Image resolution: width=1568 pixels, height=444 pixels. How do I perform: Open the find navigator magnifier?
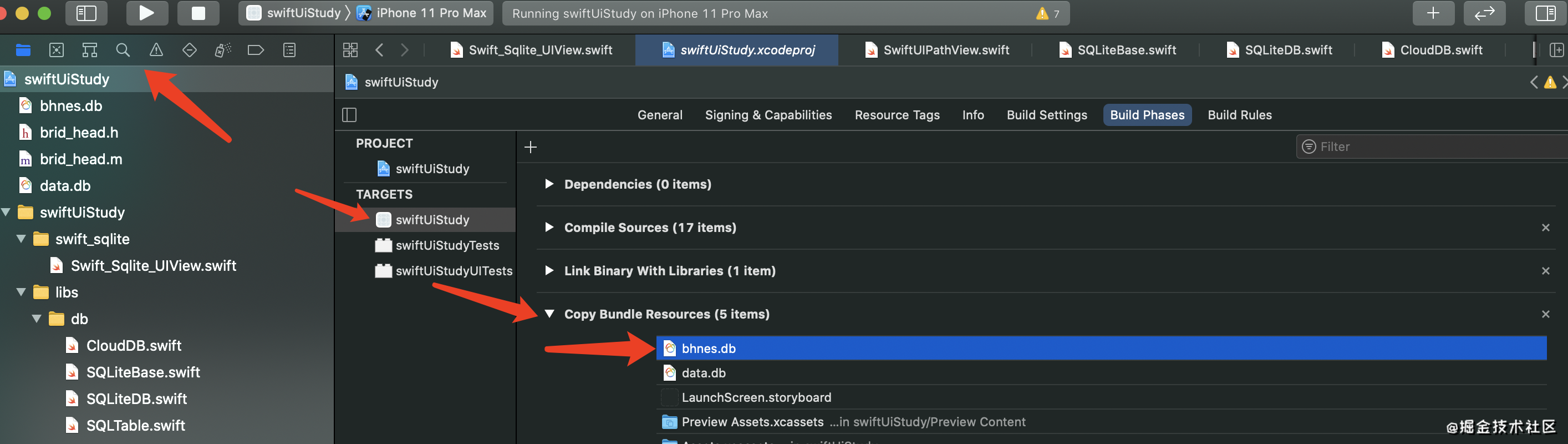click(x=123, y=50)
